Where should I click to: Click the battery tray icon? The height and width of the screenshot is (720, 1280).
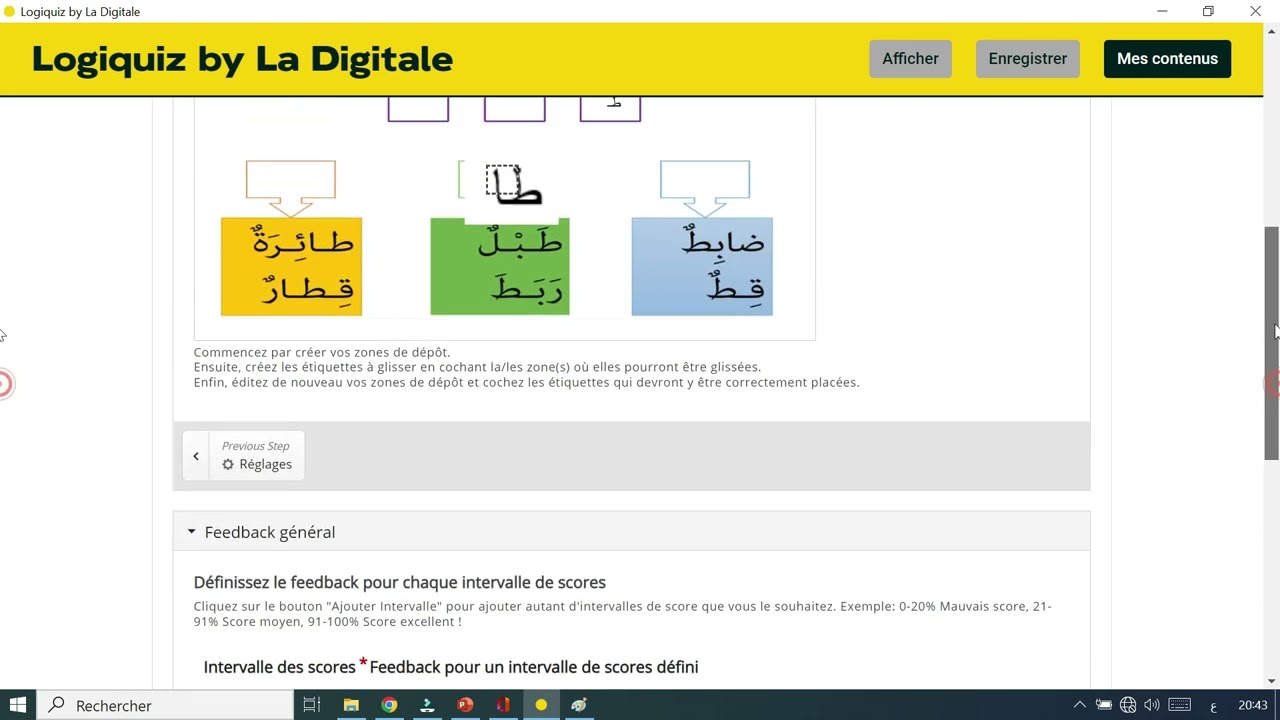point(1103,705)
